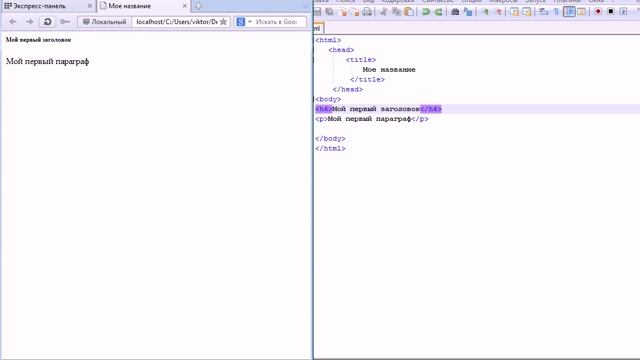Stop macro recording black square icon
Screen dimensions: 640x360
(611, 12)
